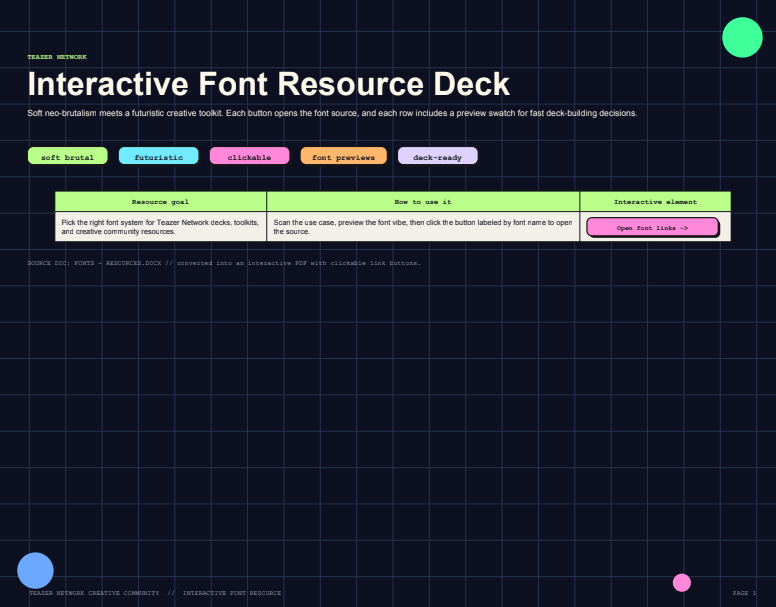Click the "futuristic" cyan tag
The height and width of the screenshot is (607, 776).
click(x=158, y=156)
